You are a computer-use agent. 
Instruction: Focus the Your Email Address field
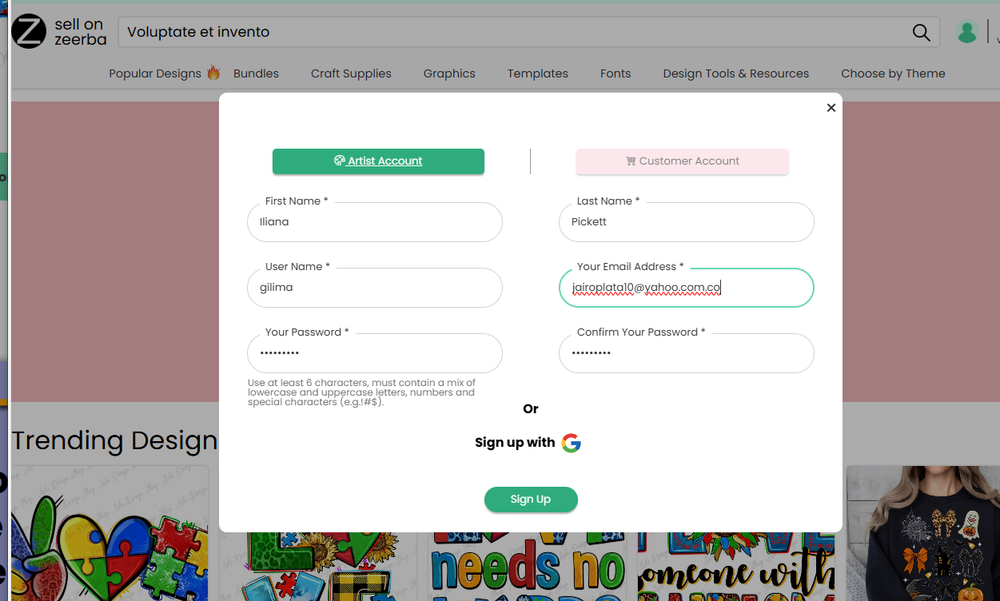click(686, 288)
